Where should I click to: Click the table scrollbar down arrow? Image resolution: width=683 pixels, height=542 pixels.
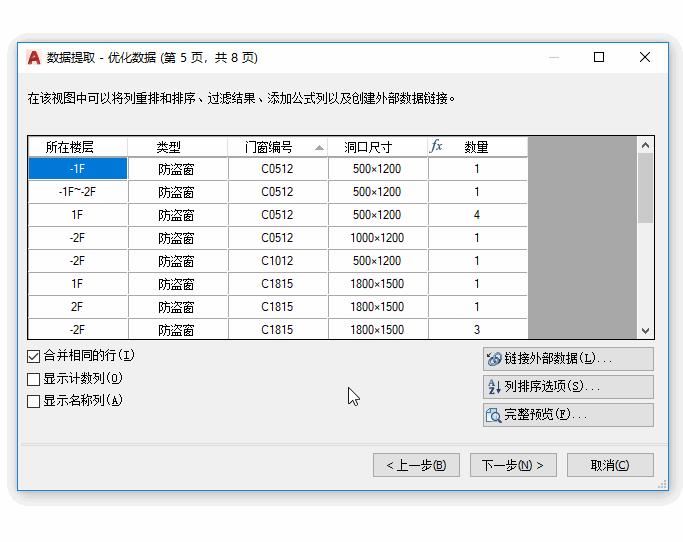click(646, 331)
